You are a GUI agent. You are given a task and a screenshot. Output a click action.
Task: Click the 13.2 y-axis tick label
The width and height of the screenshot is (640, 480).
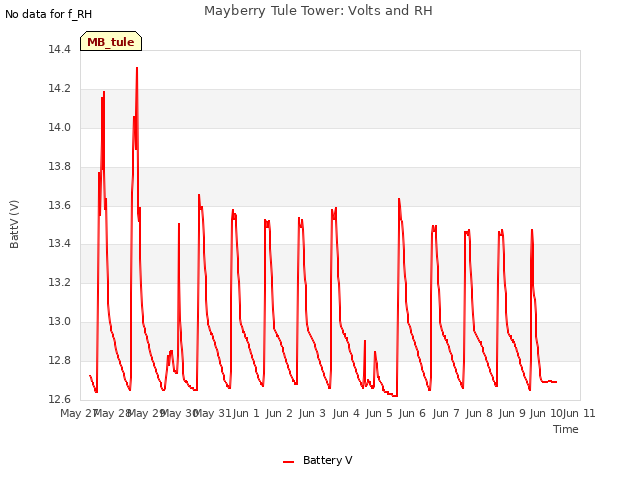click(x=59, y=282)
